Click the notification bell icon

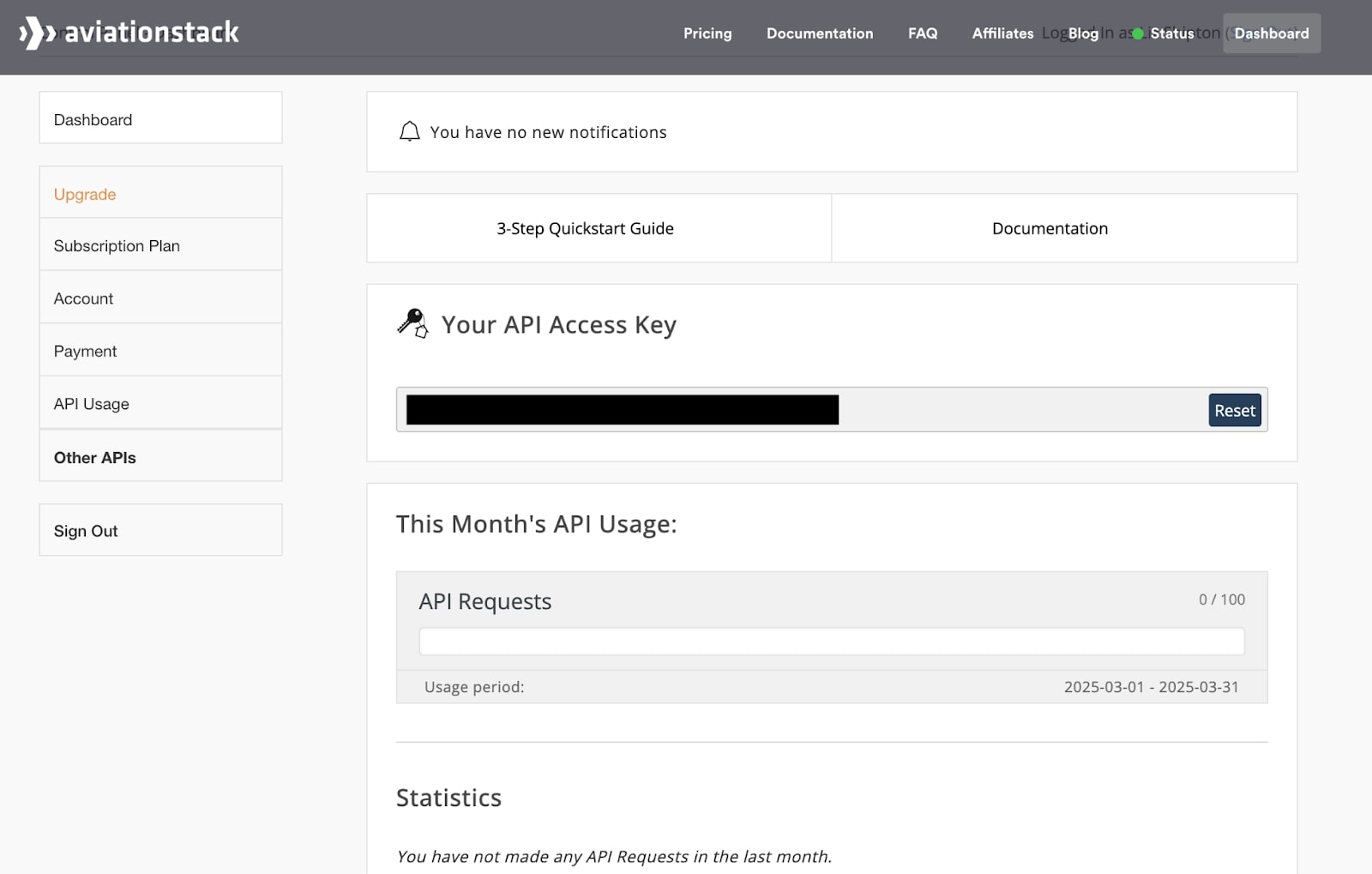tap(410, 130)
